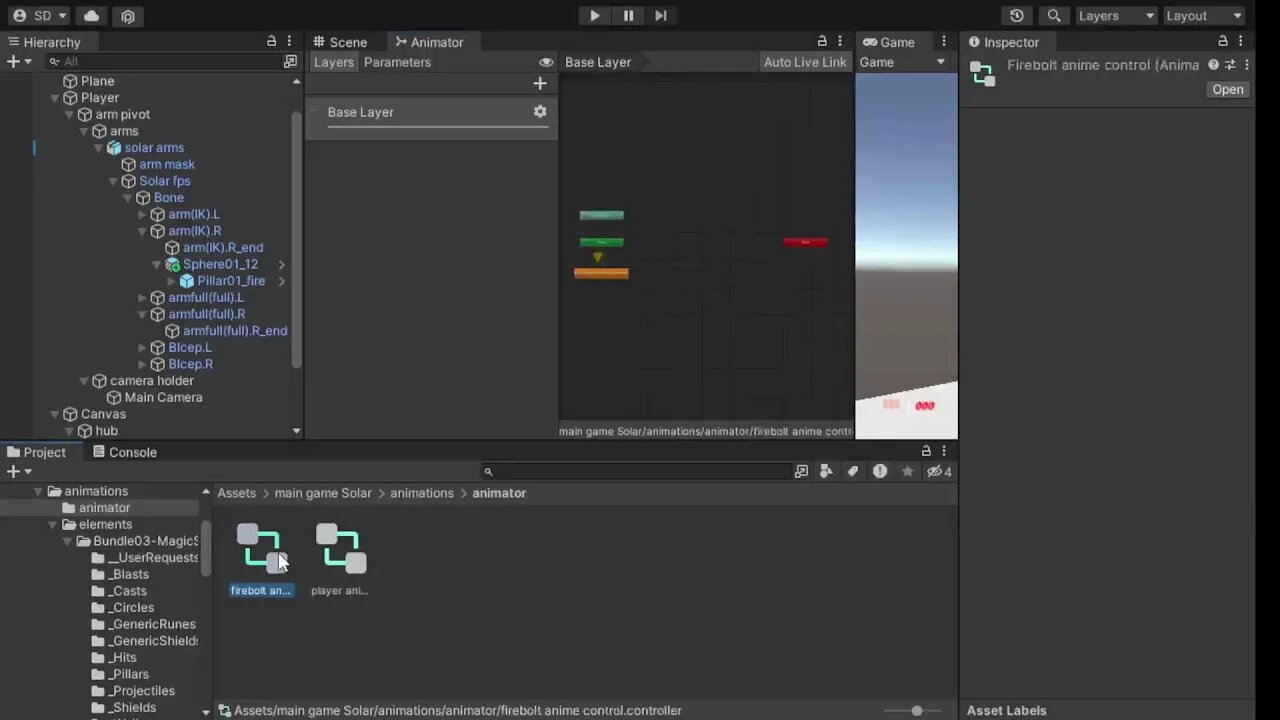Select the player animator controller asset
This screenshot has height=720, width=1280.
click(x=340, y=559)
